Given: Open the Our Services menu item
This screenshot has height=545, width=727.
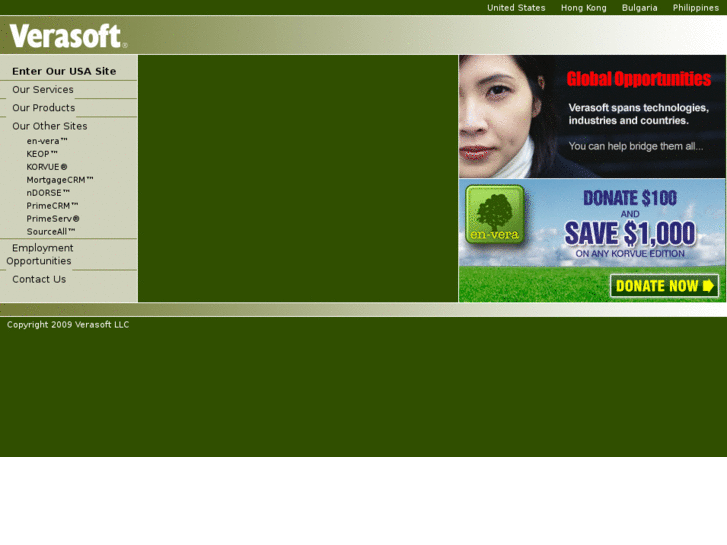Looking at the screenshot, I should (x=43, y=90).
